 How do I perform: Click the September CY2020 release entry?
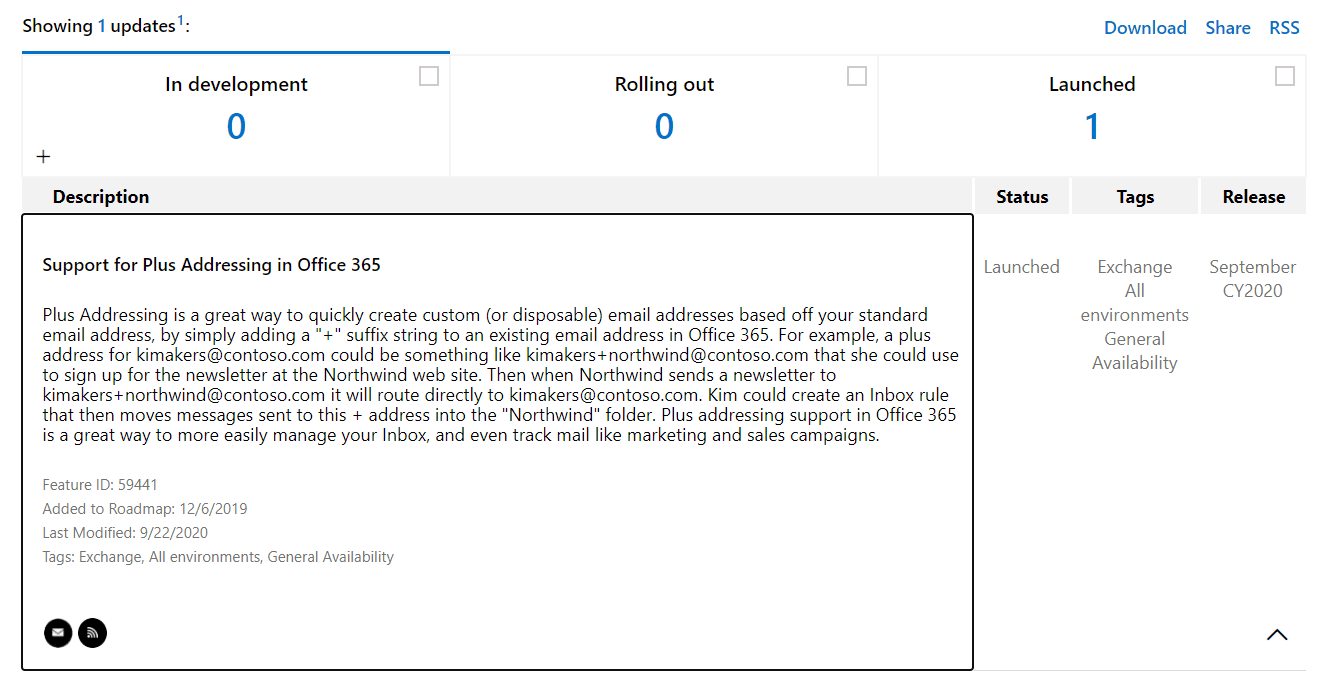click(1252, 278)
